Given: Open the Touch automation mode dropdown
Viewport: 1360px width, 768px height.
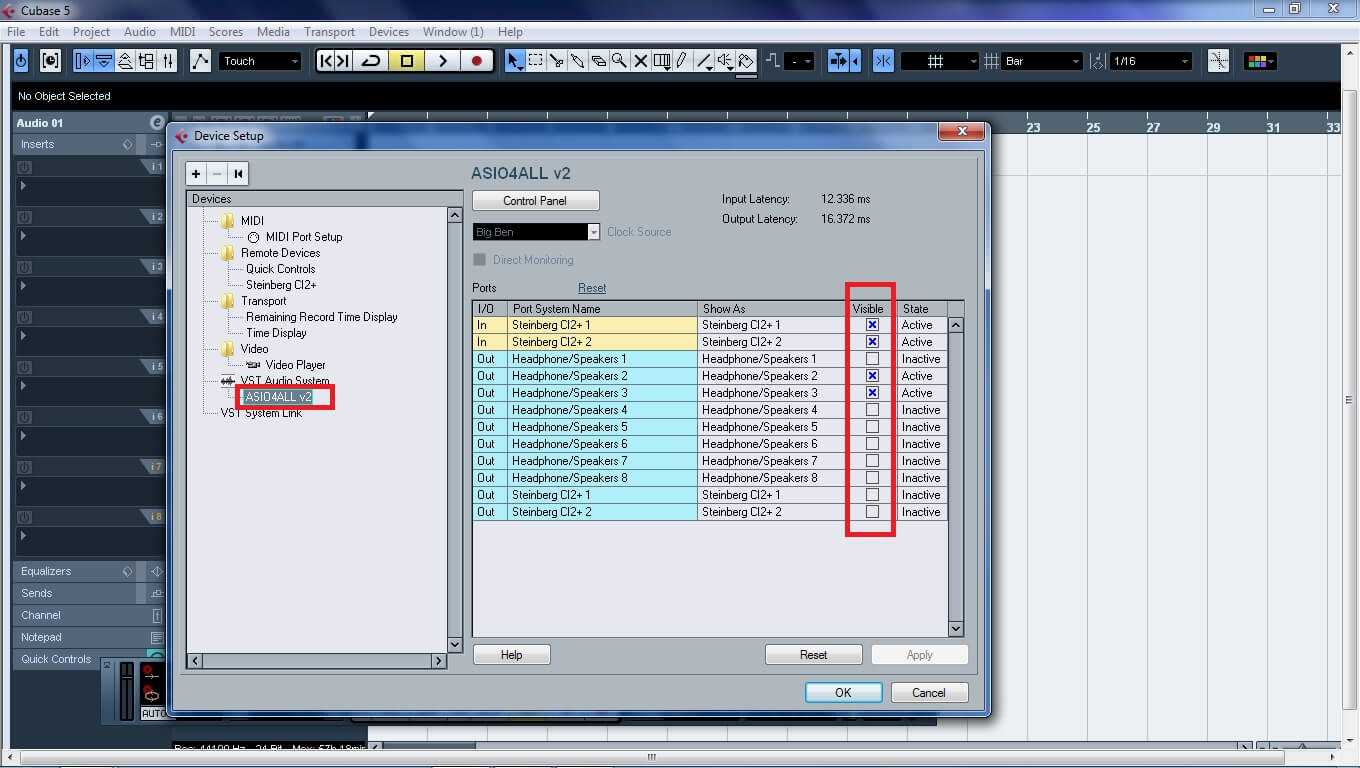Looking at the screenshot, I should point(294,60).
